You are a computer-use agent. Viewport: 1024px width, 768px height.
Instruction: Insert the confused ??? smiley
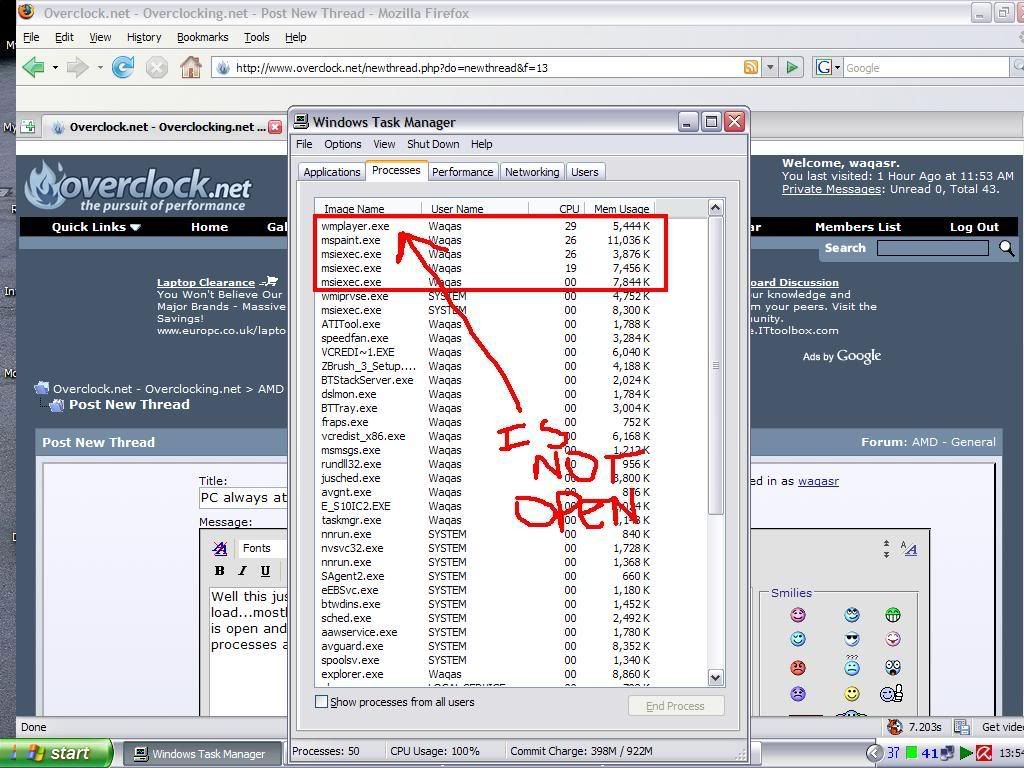point(852,665)
